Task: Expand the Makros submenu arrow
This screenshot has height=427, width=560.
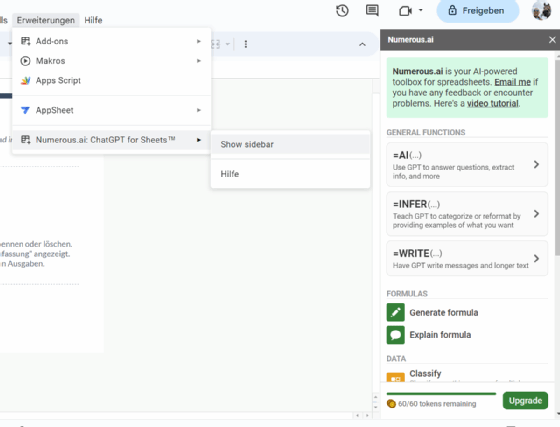Action: point(199,61)
